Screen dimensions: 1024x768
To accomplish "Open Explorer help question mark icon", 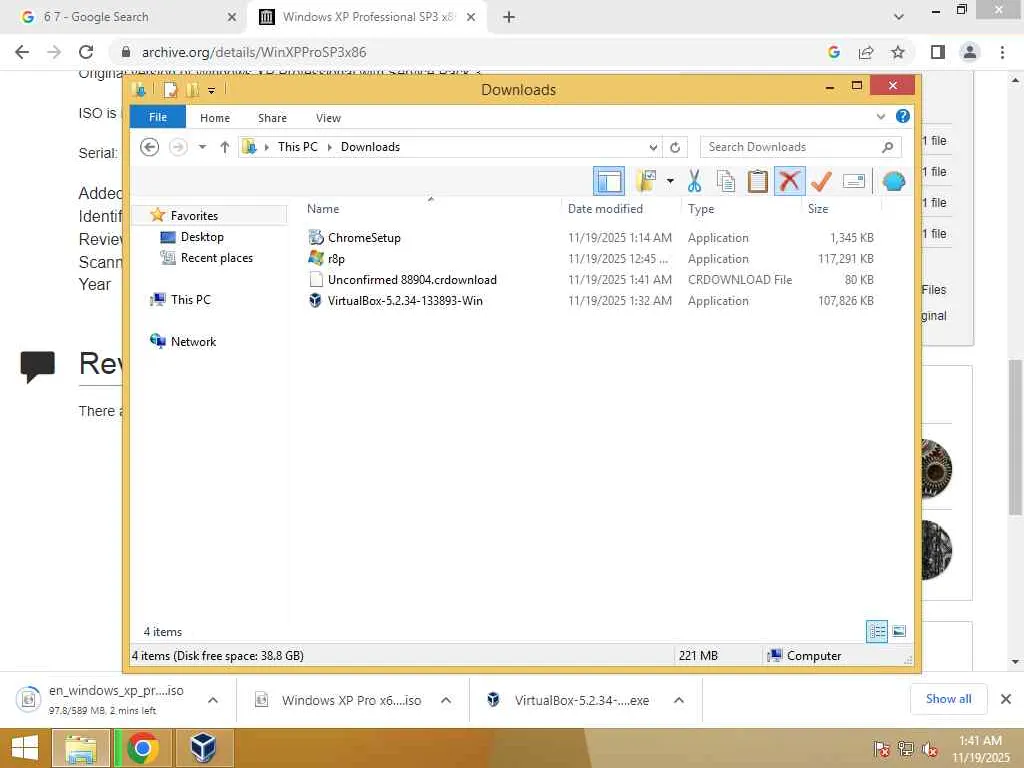I will pos(903,116).
